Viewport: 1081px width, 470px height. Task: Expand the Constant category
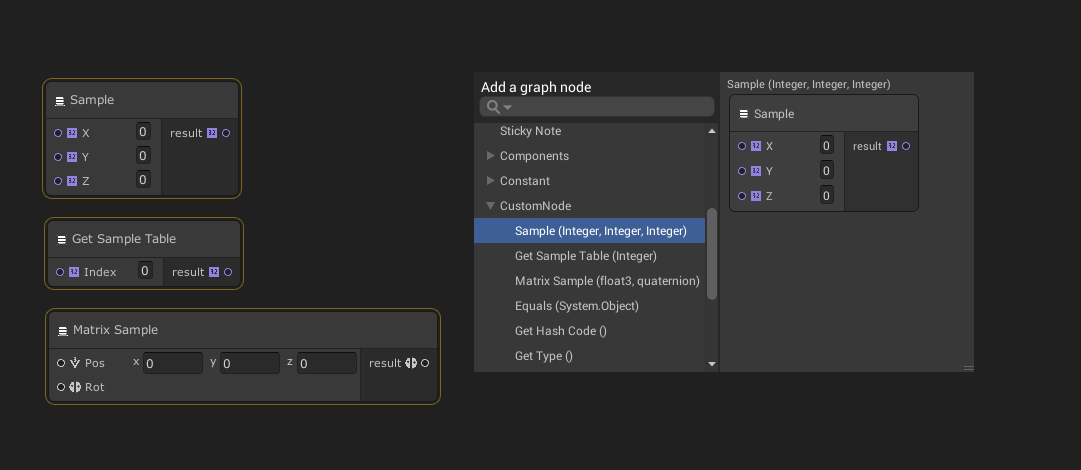[490, 181]
